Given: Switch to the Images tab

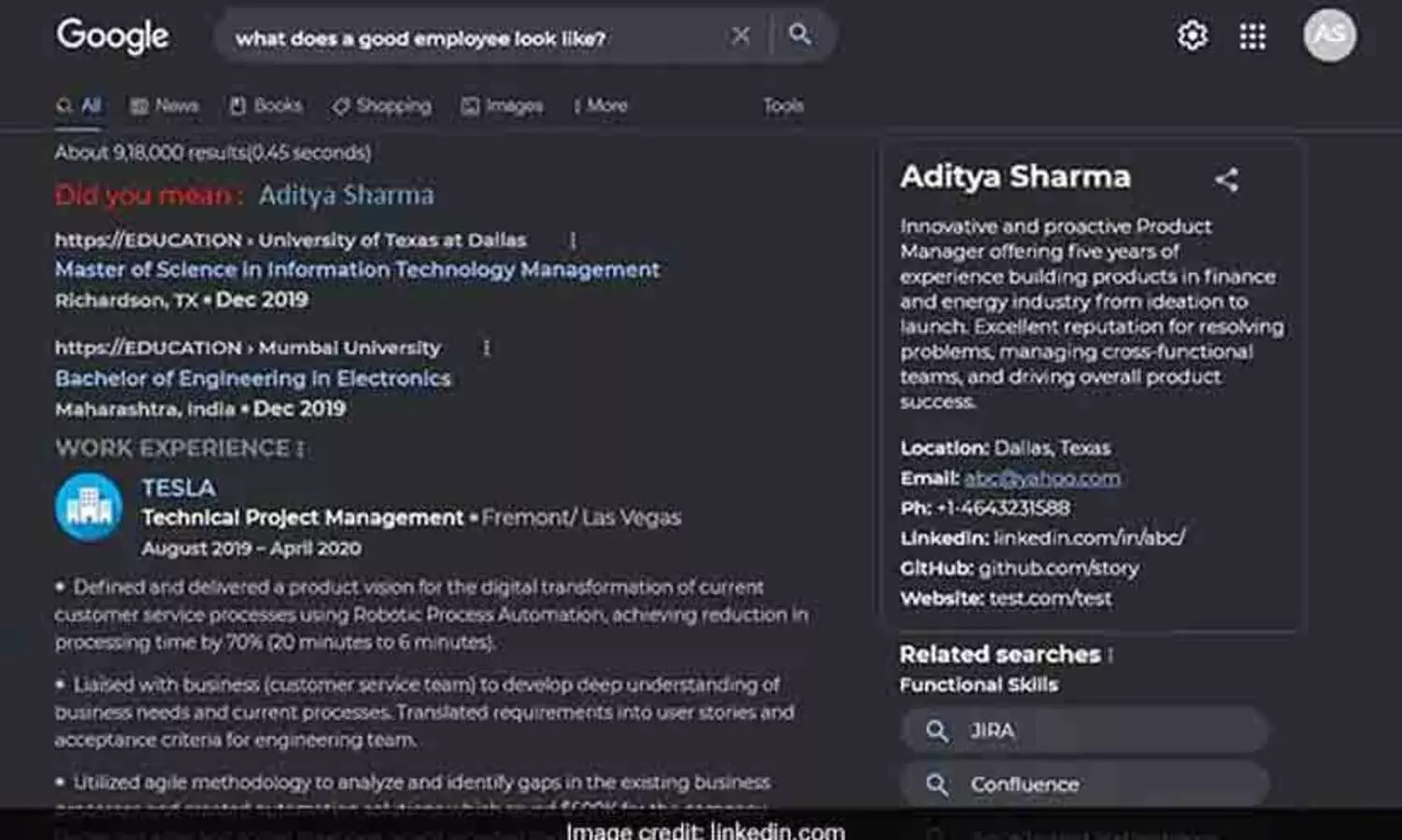Looking at the screenshot, I should pos(503,106).
